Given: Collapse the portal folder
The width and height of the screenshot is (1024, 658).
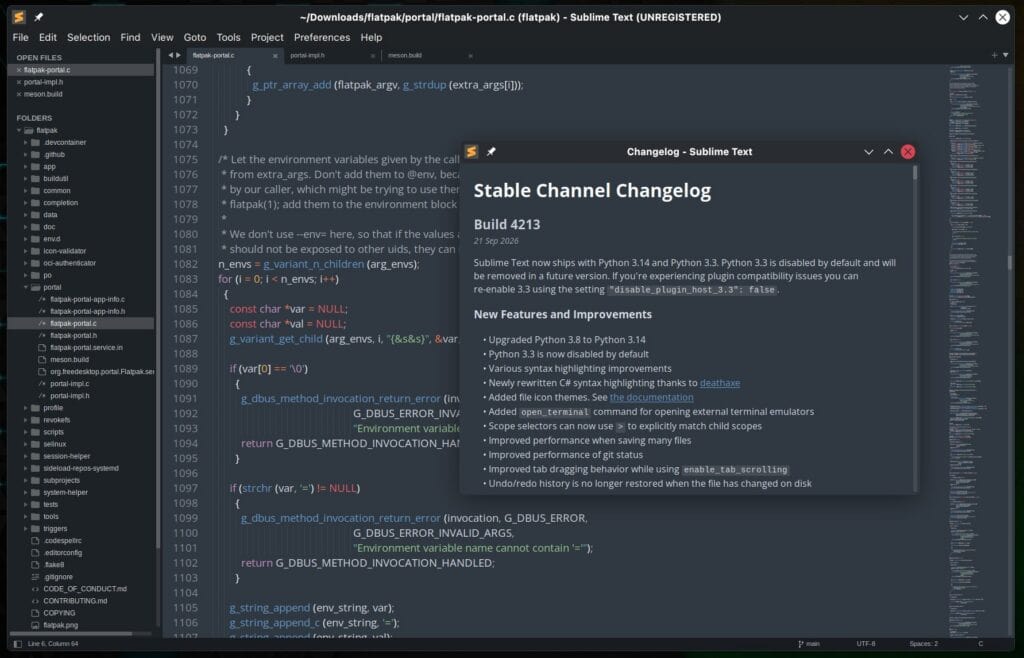Looking at the screenshot, I should point(26,287).
